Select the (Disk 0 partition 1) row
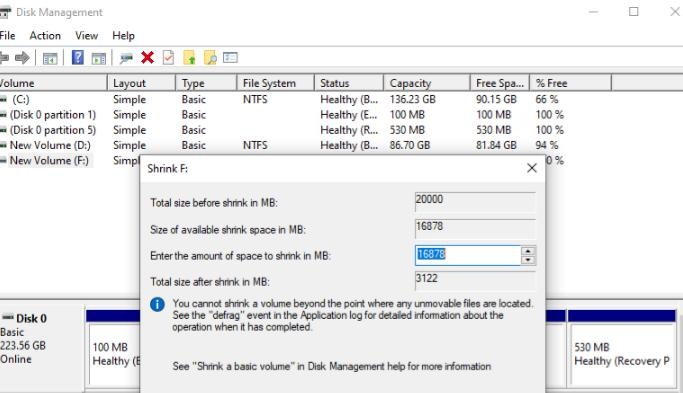 tap(305, 115)
